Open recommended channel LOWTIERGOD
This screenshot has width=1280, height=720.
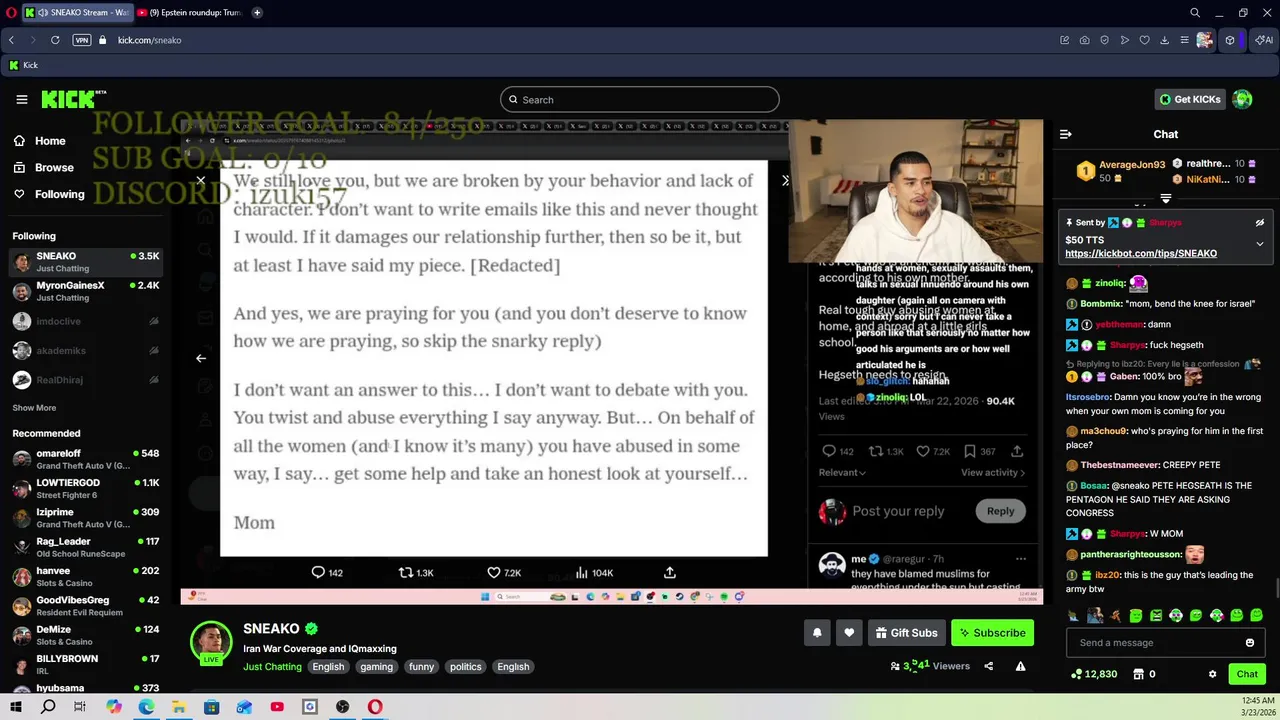click(x=85, y=488)
